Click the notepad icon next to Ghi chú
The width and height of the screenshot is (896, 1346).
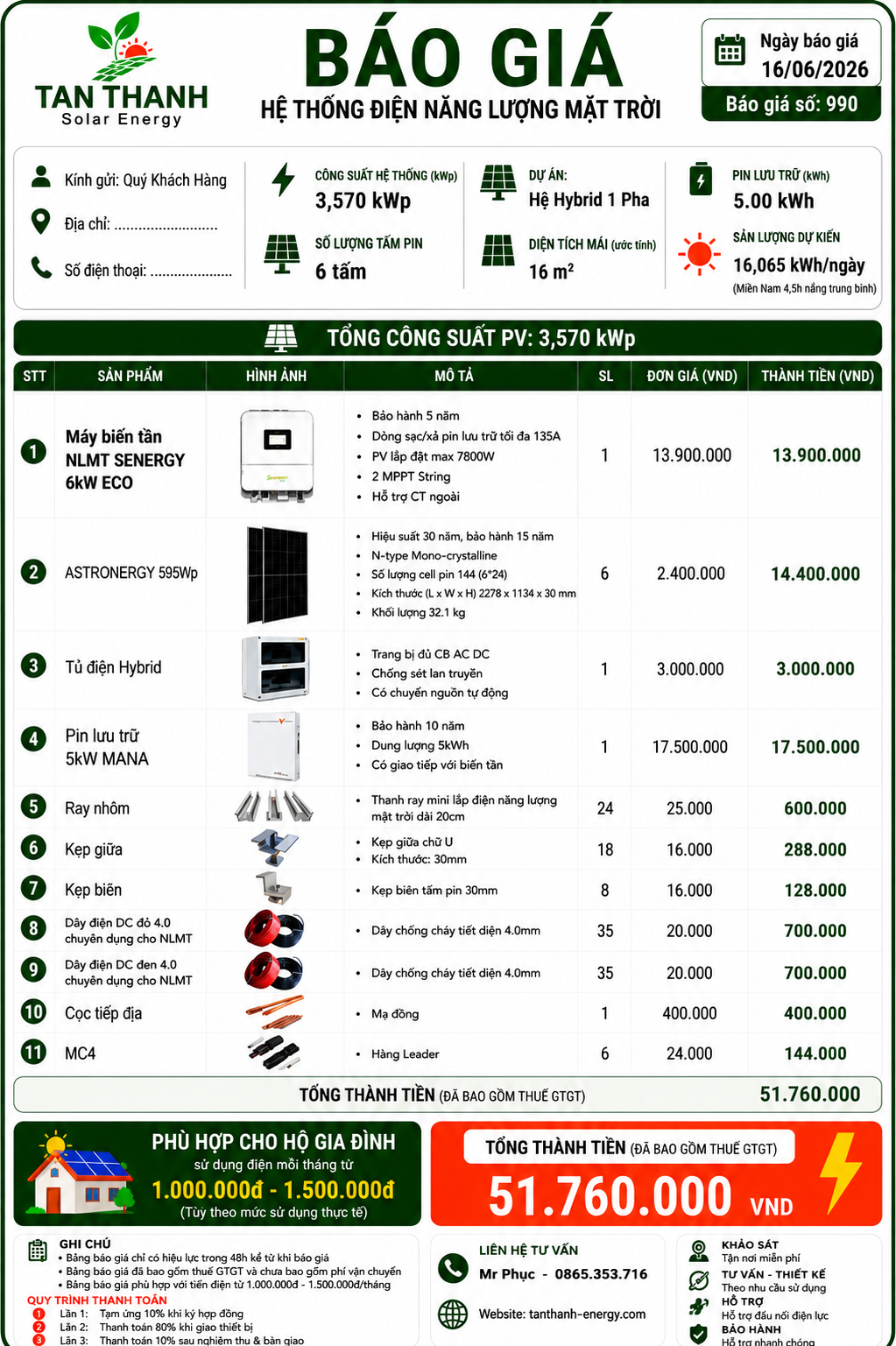pos(38,1250)
